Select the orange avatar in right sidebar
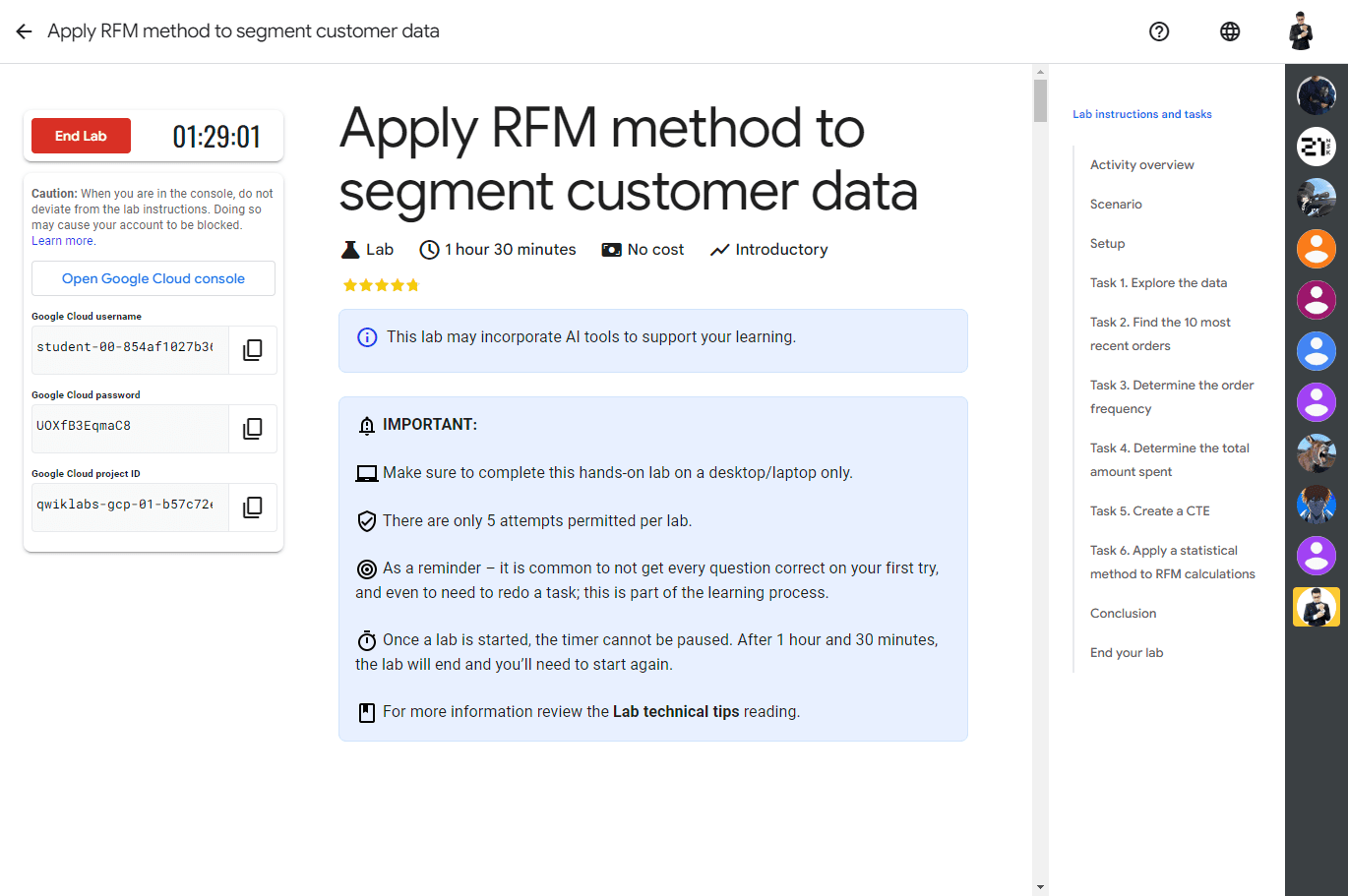The height and width of the screenshot is (896, 1348). pos(1316,249)
